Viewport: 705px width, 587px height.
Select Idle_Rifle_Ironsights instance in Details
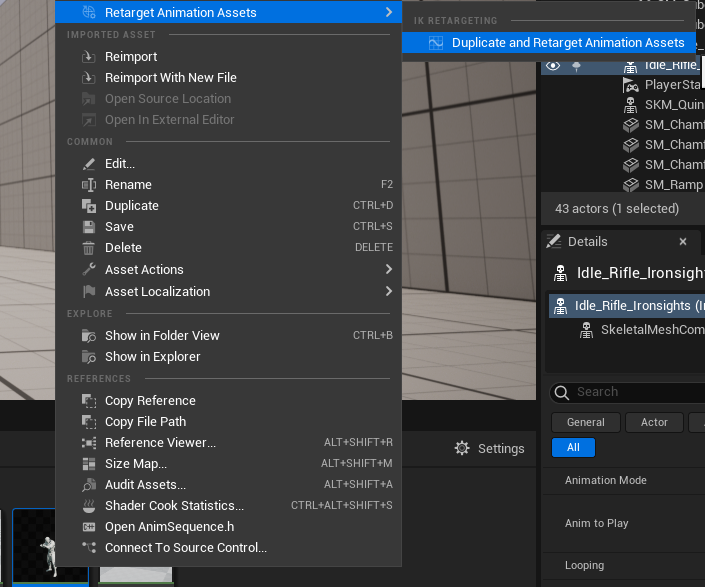pyautogui.click(x=627, y=306)
